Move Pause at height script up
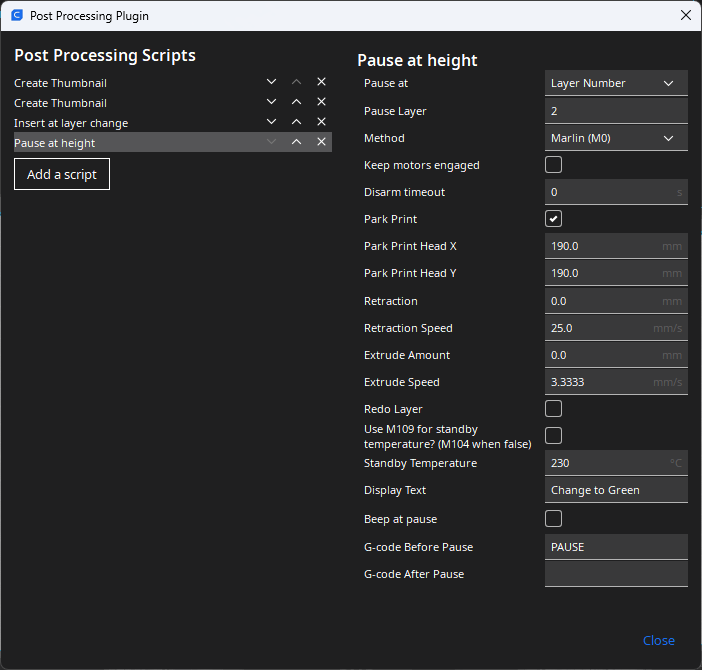Screen dimensions: 702x670 point(296,142)
